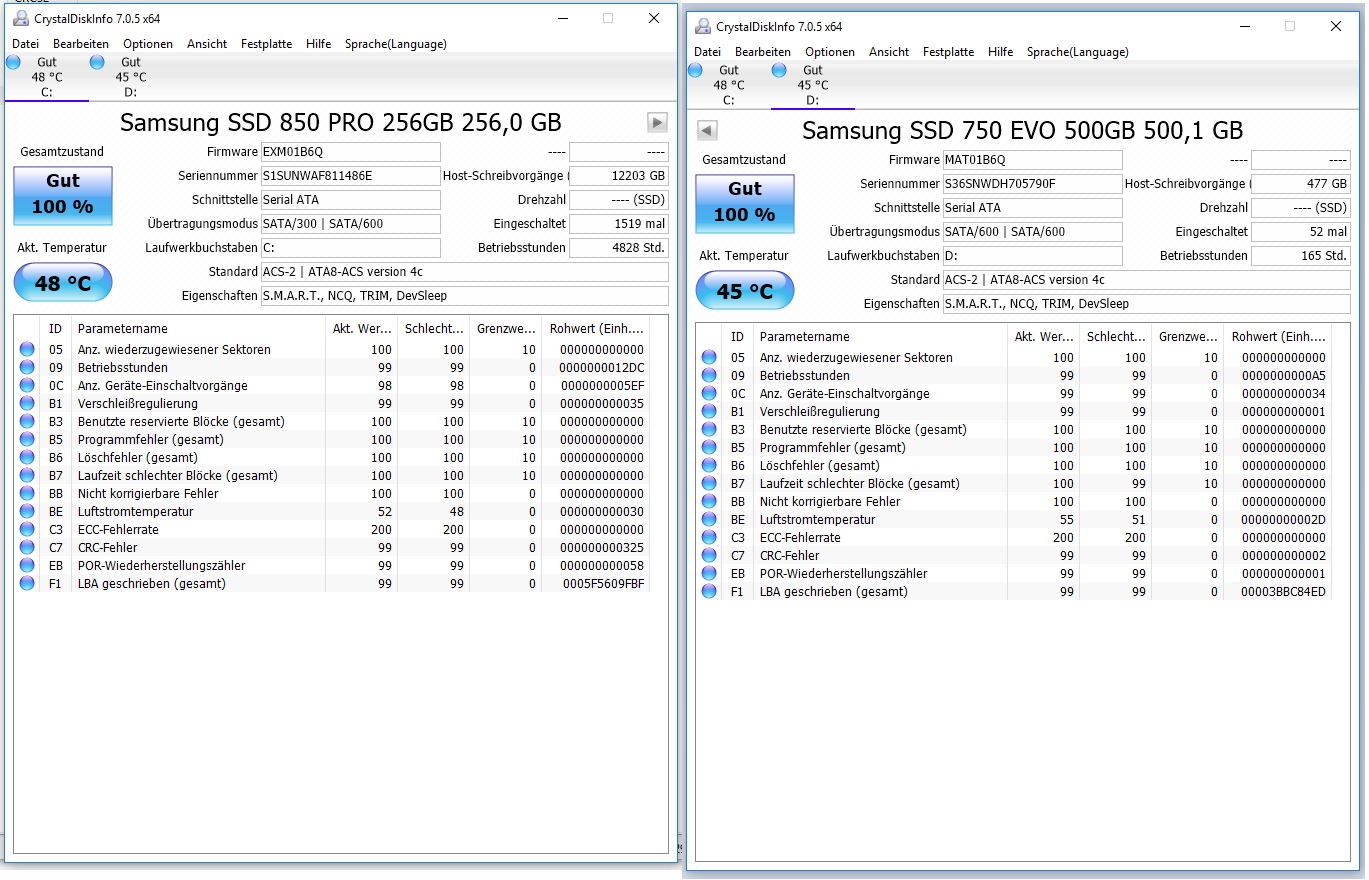Click status orb for Verschleißregulierung in left window

[x=27, y=404]
